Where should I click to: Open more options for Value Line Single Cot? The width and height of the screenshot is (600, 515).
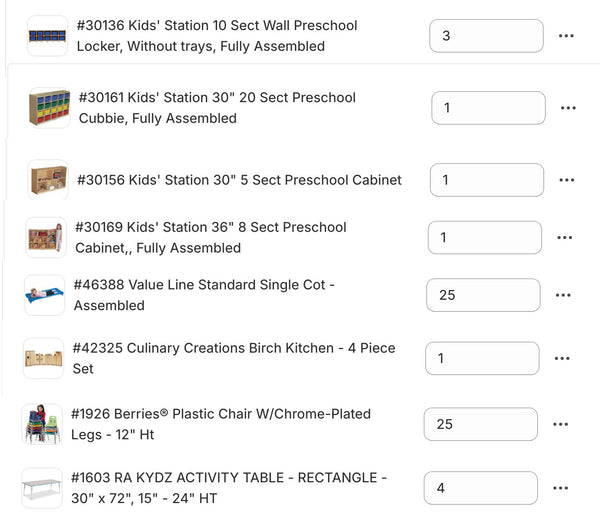(563, 295)
